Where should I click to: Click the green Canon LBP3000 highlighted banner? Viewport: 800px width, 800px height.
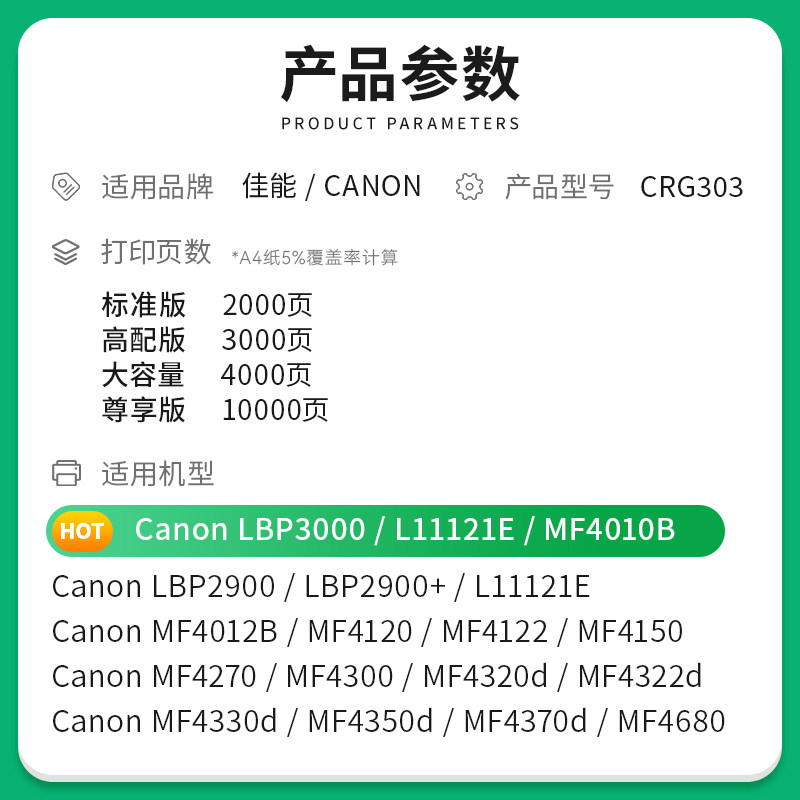click(x=386, y=531)
